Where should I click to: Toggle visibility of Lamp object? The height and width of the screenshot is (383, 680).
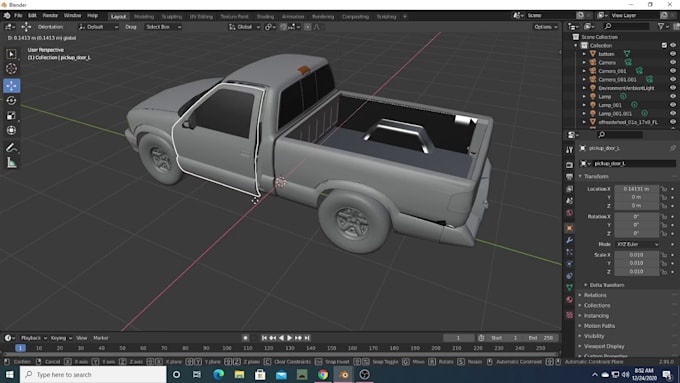[x=673, y=96]
